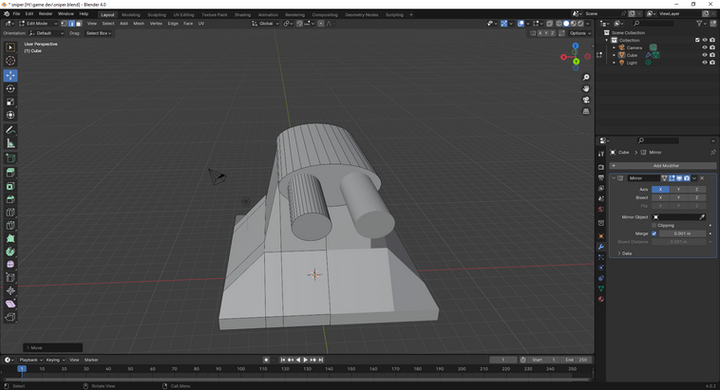Viewport: 720px width, 390px height.
Task: Choose the Smooth vertices tool
Action: 10,265
